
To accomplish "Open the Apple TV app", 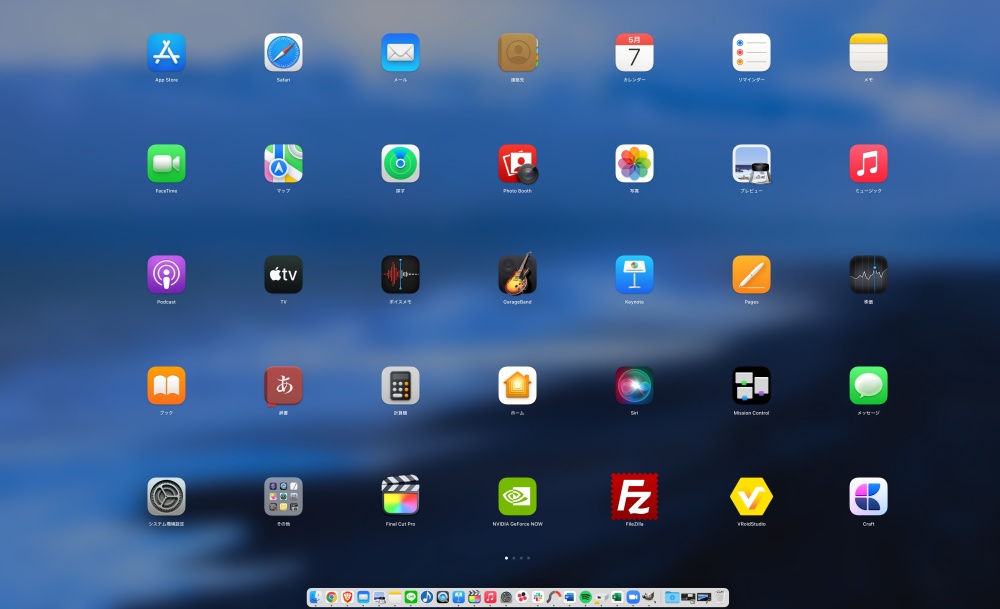I will click(x=283, y=274).
